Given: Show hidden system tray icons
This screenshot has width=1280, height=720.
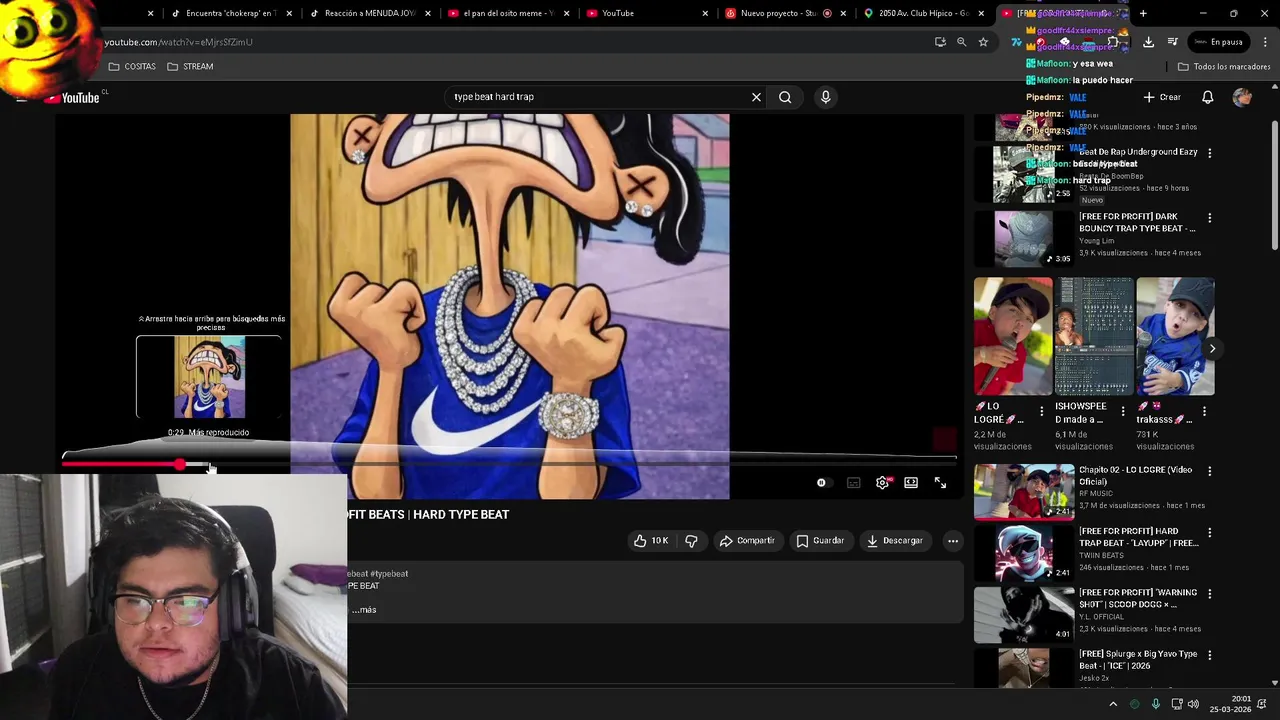Looking at the screenshot, I should pyautogui.click(x=1113, y=704).
